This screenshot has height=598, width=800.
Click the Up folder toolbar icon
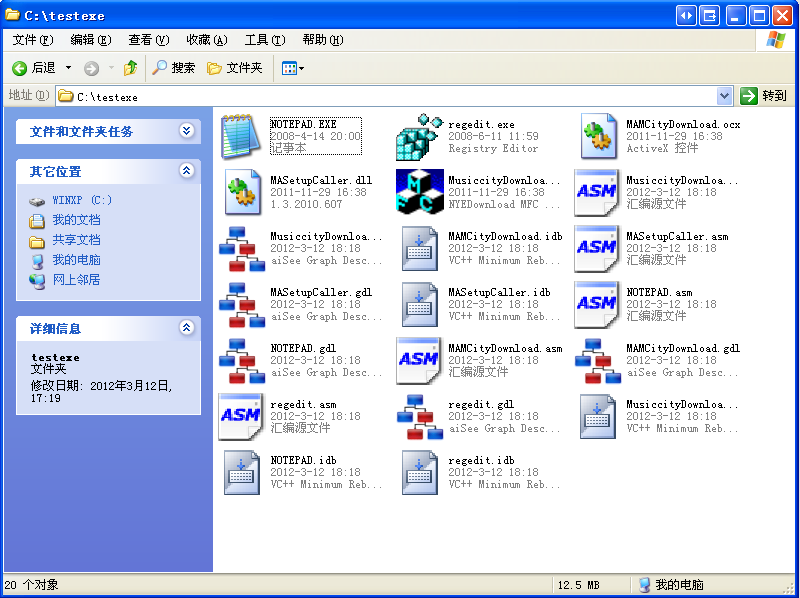click(x=131, y=68)
